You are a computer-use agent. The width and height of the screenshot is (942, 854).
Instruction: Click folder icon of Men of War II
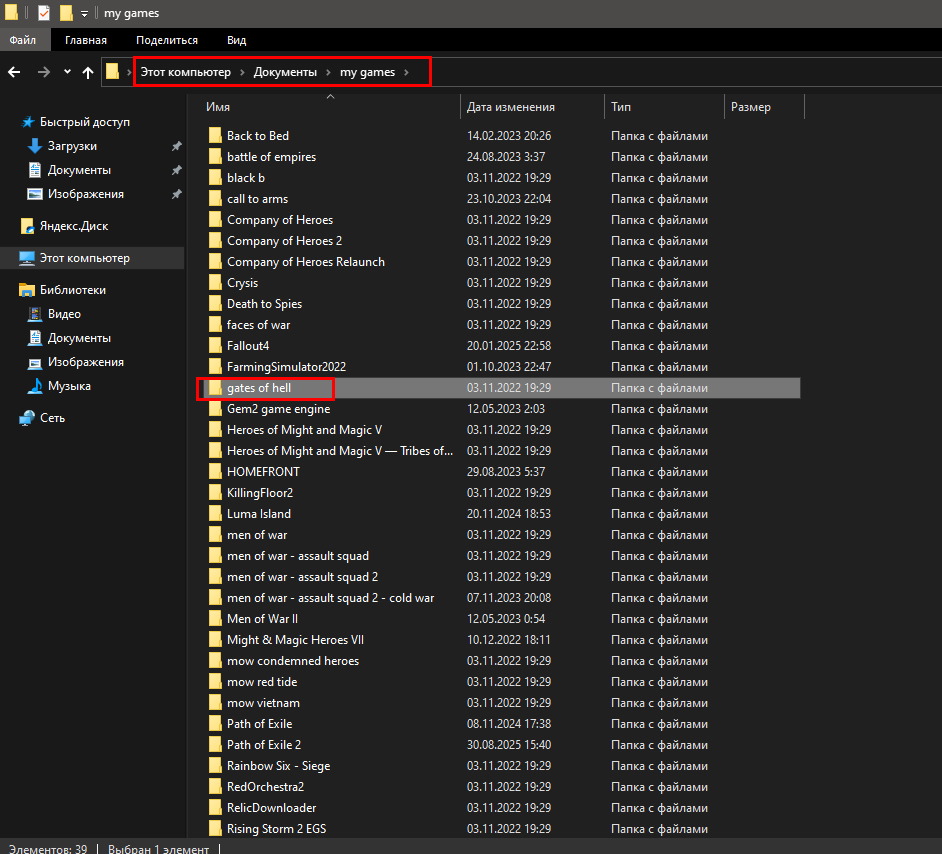215,619
